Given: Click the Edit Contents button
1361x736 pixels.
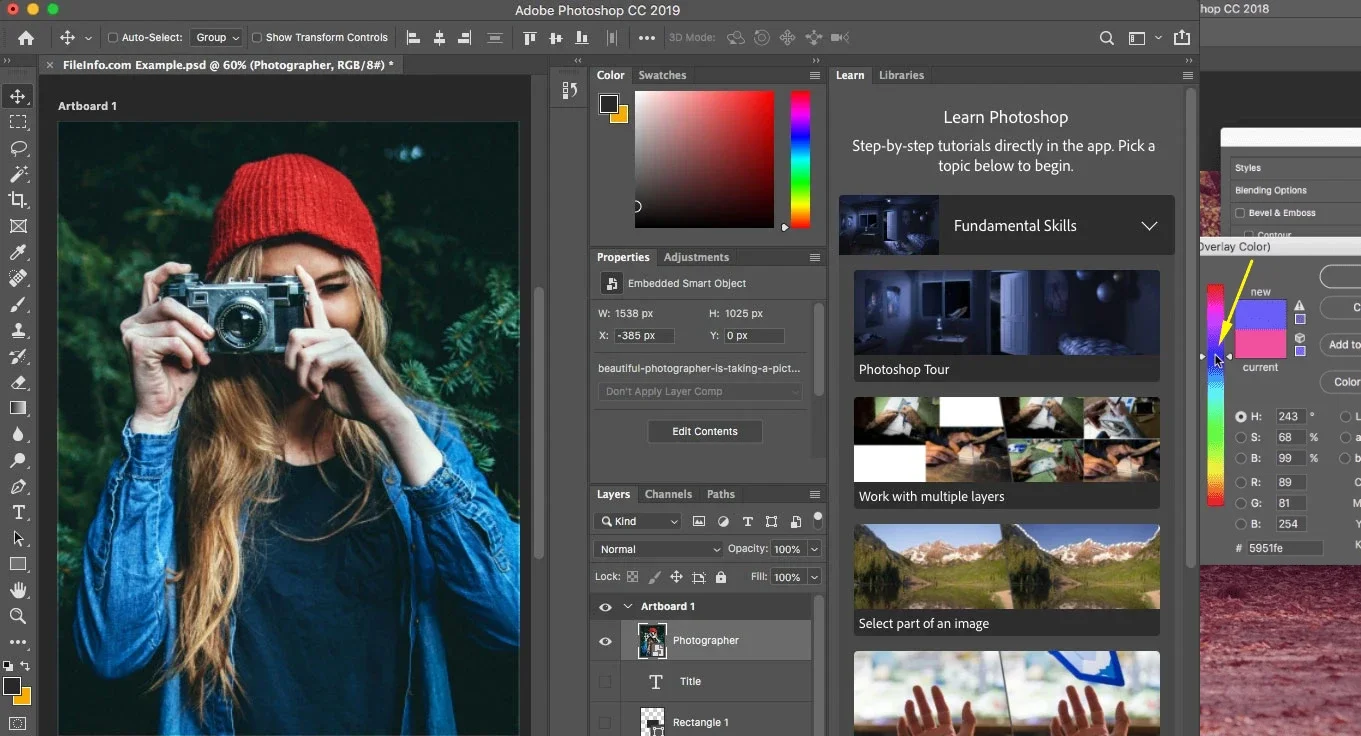Looking at the screenshot, I should click(x=705, y=432).
